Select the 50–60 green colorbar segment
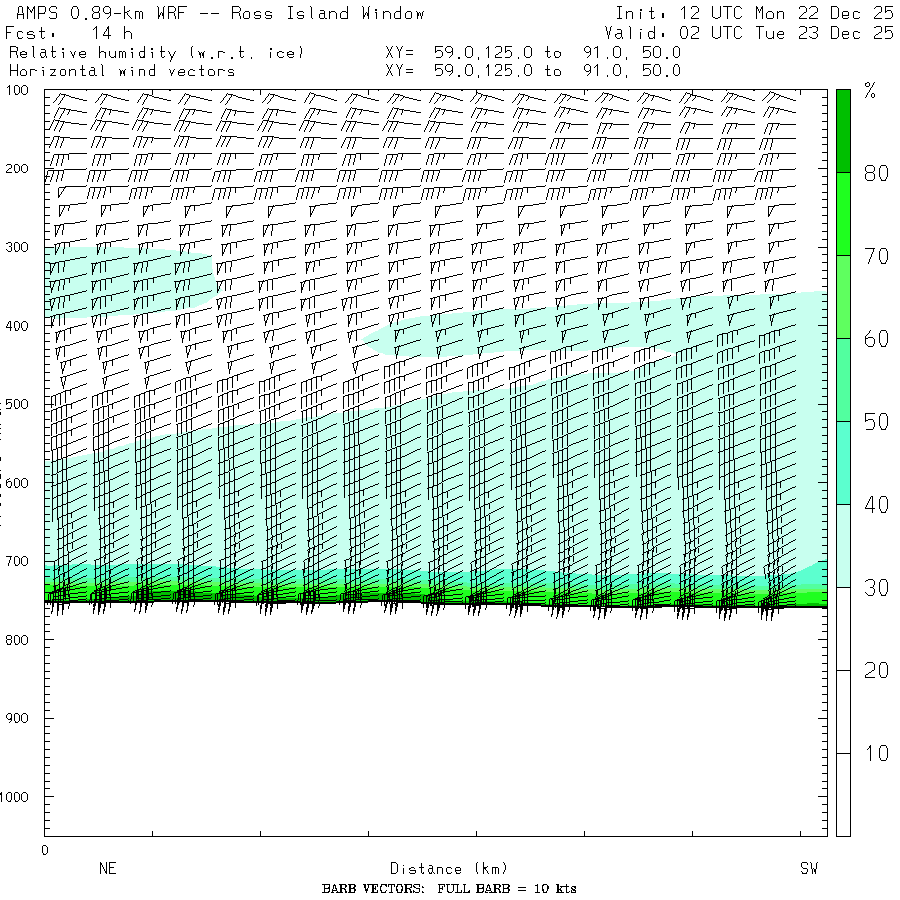Screen dimensions: 900x900 [843, 380]
